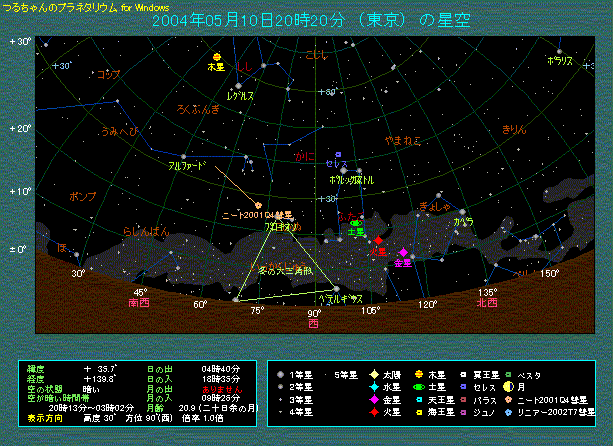The height and width of the screenshot is (446, 613).
Task: Select the green Saturn (土星) marker on the sky map
Action: pyautogui.click(x=353, y=222)
